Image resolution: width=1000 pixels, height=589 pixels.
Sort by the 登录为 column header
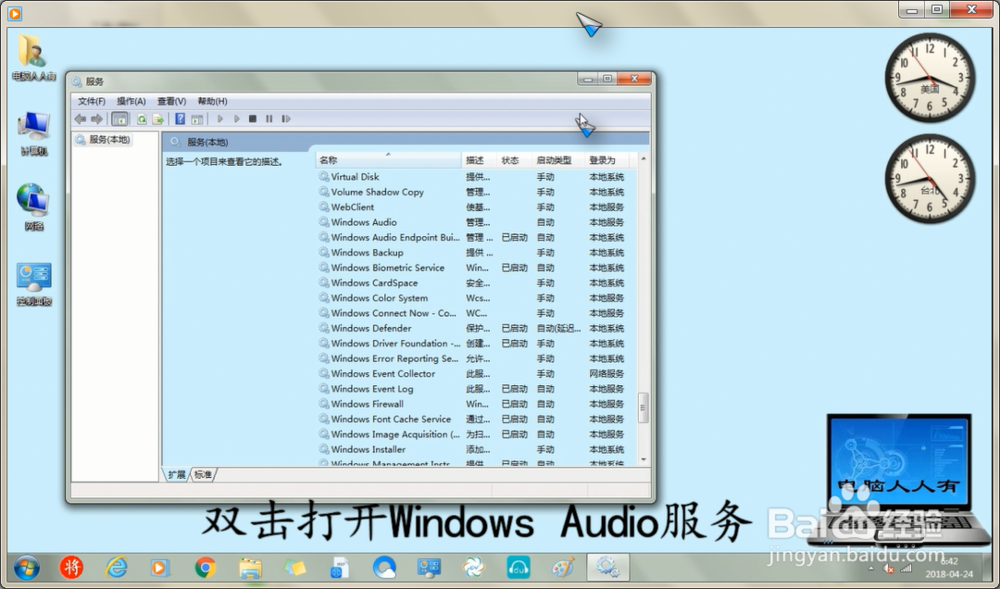pyautogui.click(x=607, y=160)
